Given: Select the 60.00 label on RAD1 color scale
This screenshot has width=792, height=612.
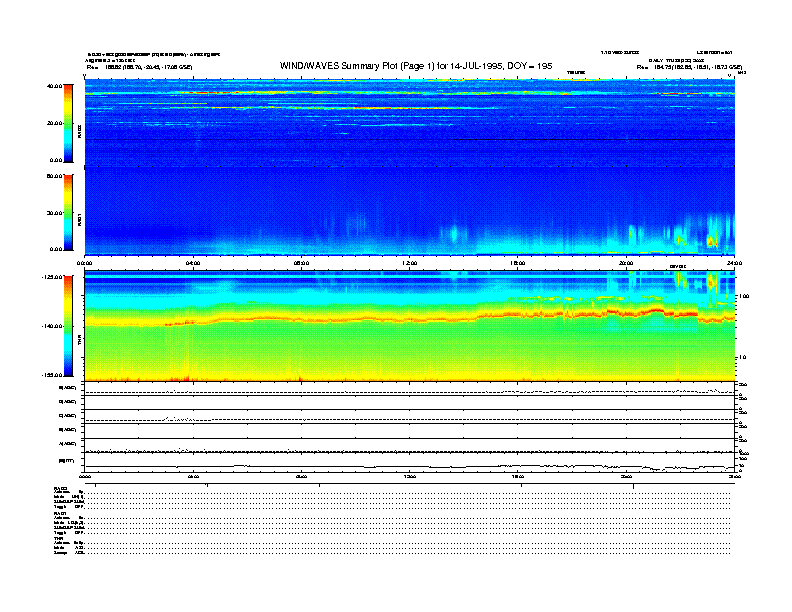Looking at the screenshot, I should [x=54, y=176].
